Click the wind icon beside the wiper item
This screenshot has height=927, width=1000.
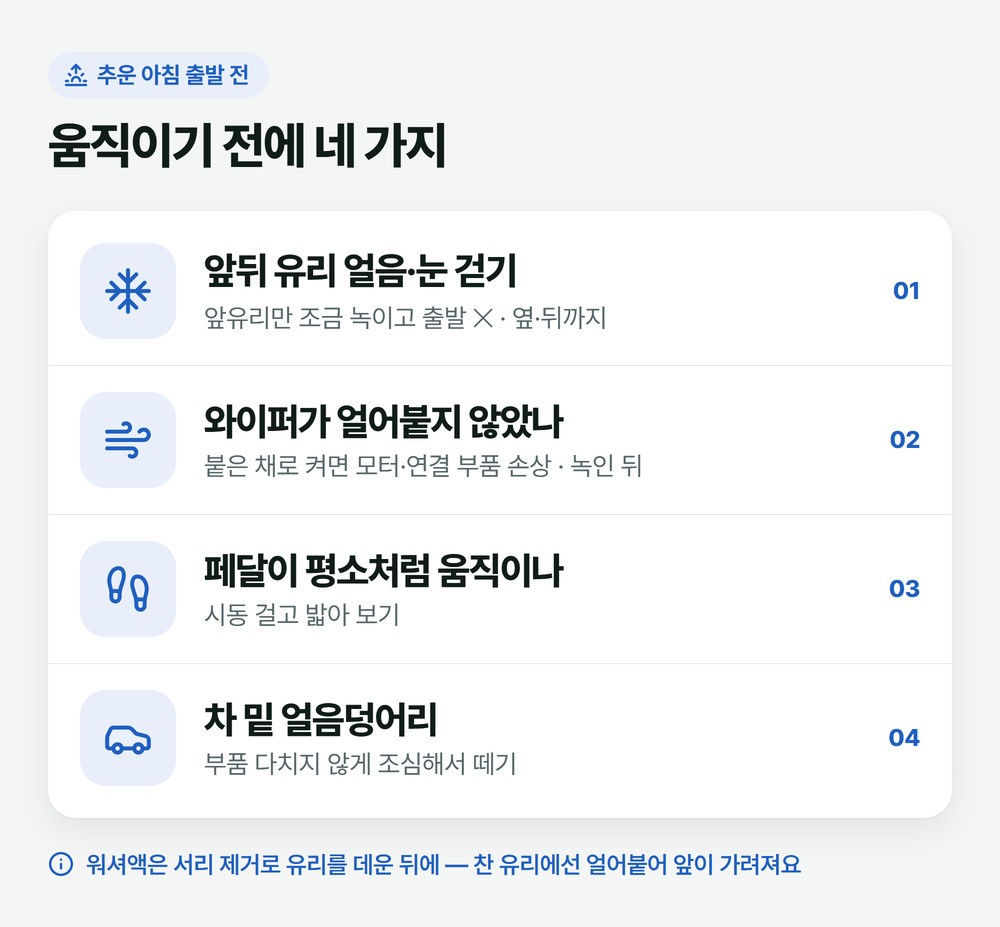click(x=128, y=440)
